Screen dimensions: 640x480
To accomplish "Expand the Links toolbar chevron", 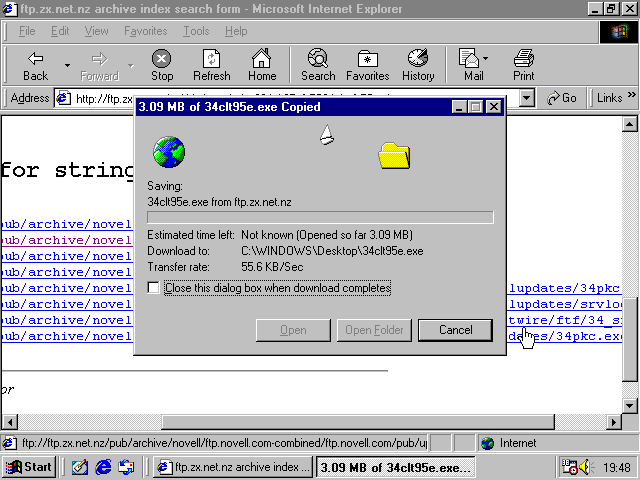I will 632,95.
